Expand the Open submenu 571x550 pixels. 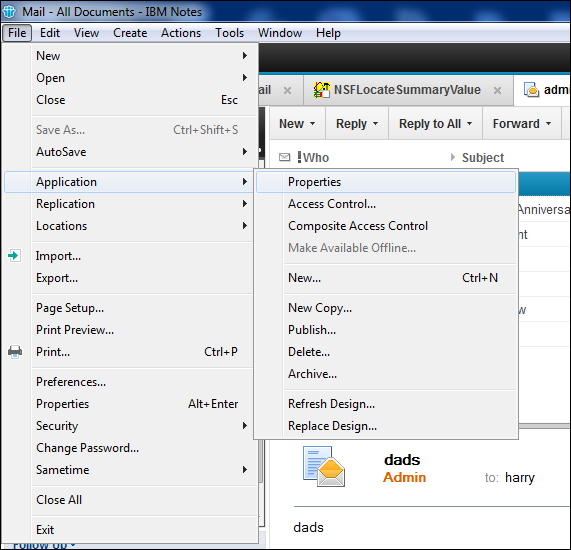(245, 78)
